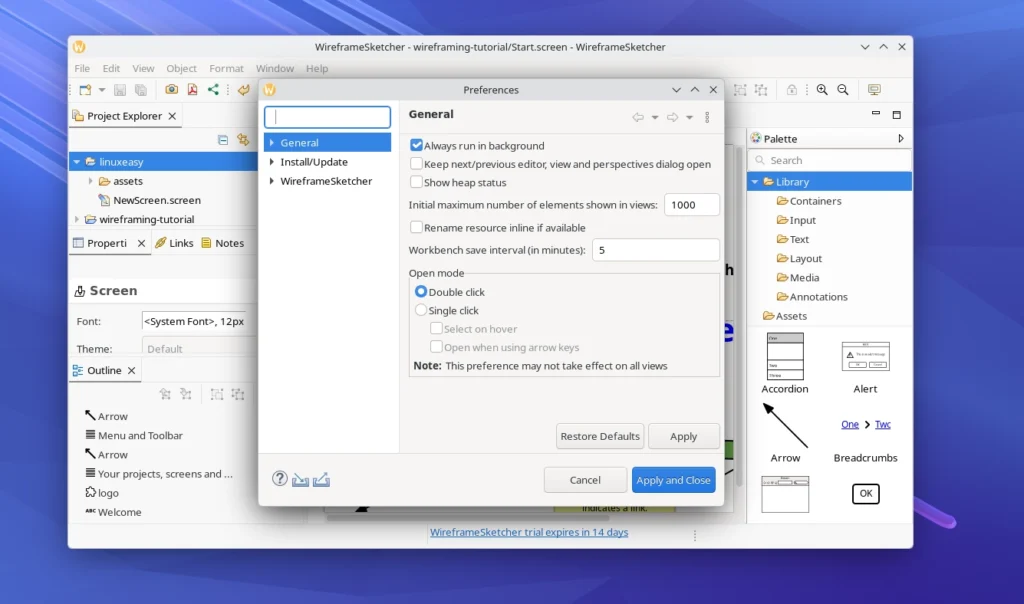Click the Restore Defaults button
Image resolution: width=1024 pixels, height=604 pixels.
pos(599,436)
